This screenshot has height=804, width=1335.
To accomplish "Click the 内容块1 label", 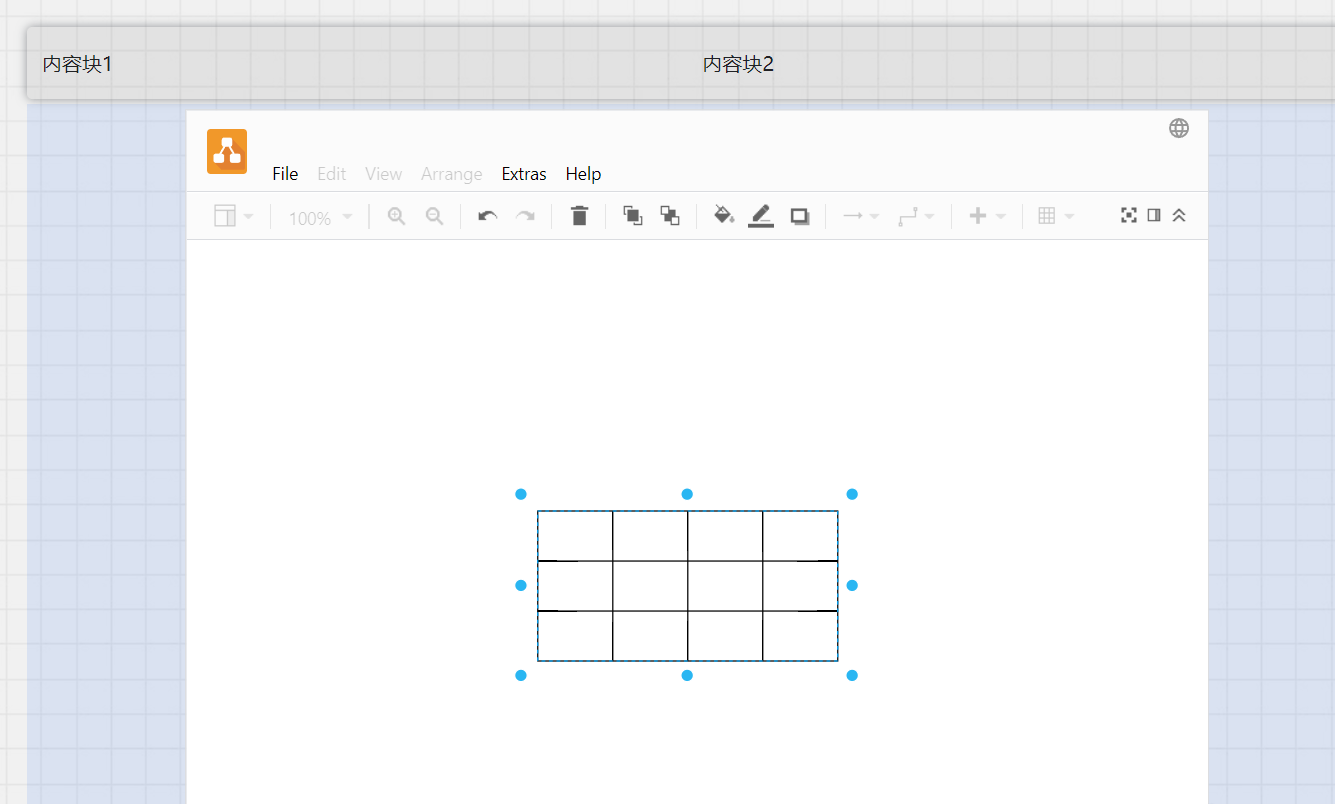I will pyautogui.click(x=77, y=64).
